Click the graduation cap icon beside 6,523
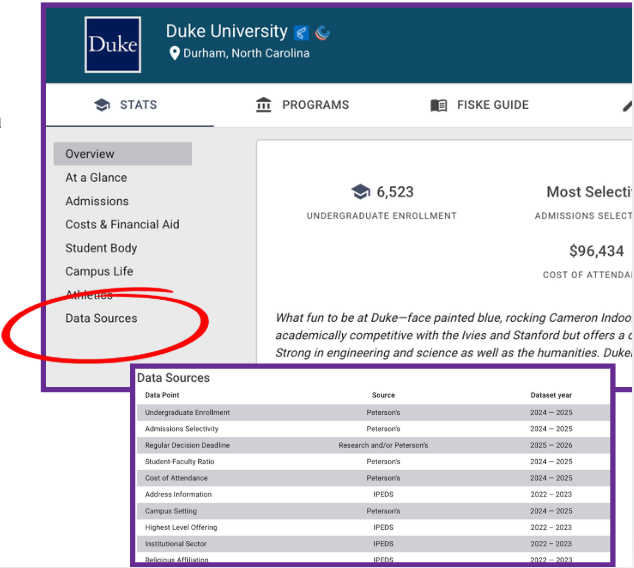Screen dimensions: 634x568 click(361, 192)
